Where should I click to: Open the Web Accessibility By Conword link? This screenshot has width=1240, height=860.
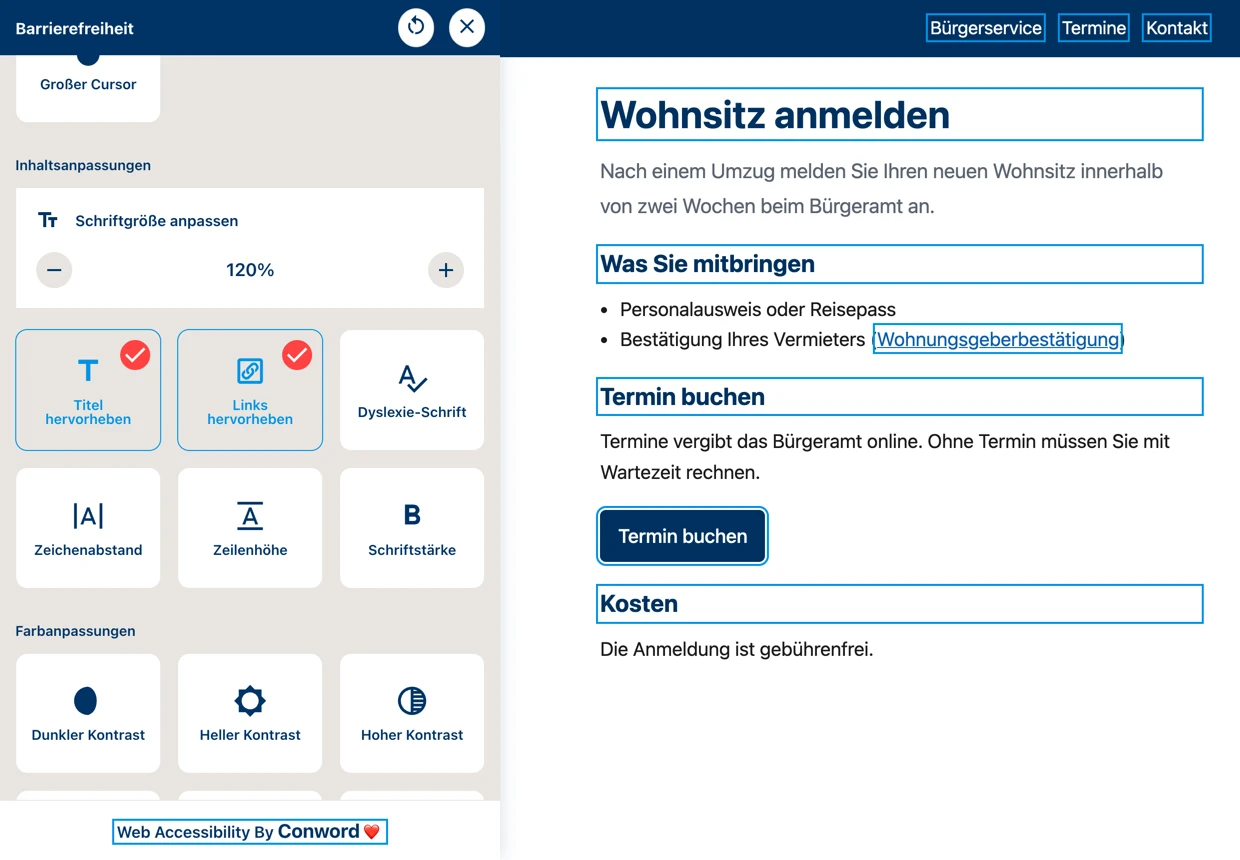[250, 832]
